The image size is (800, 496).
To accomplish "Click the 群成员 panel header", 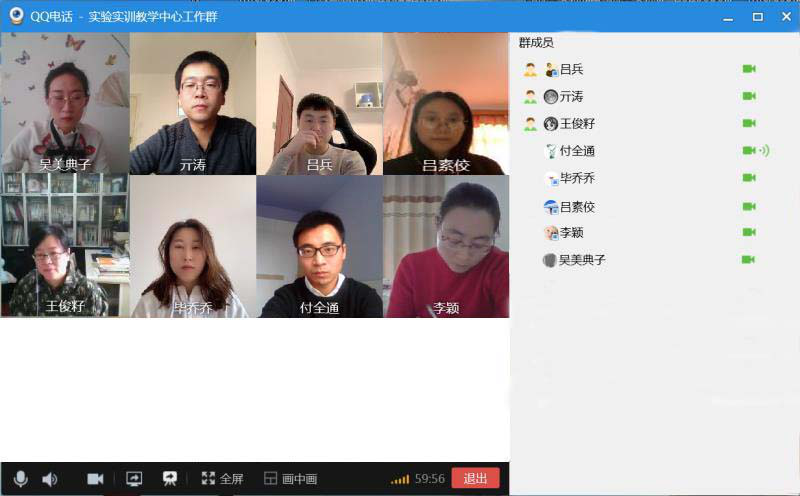I will click(536, 42).
